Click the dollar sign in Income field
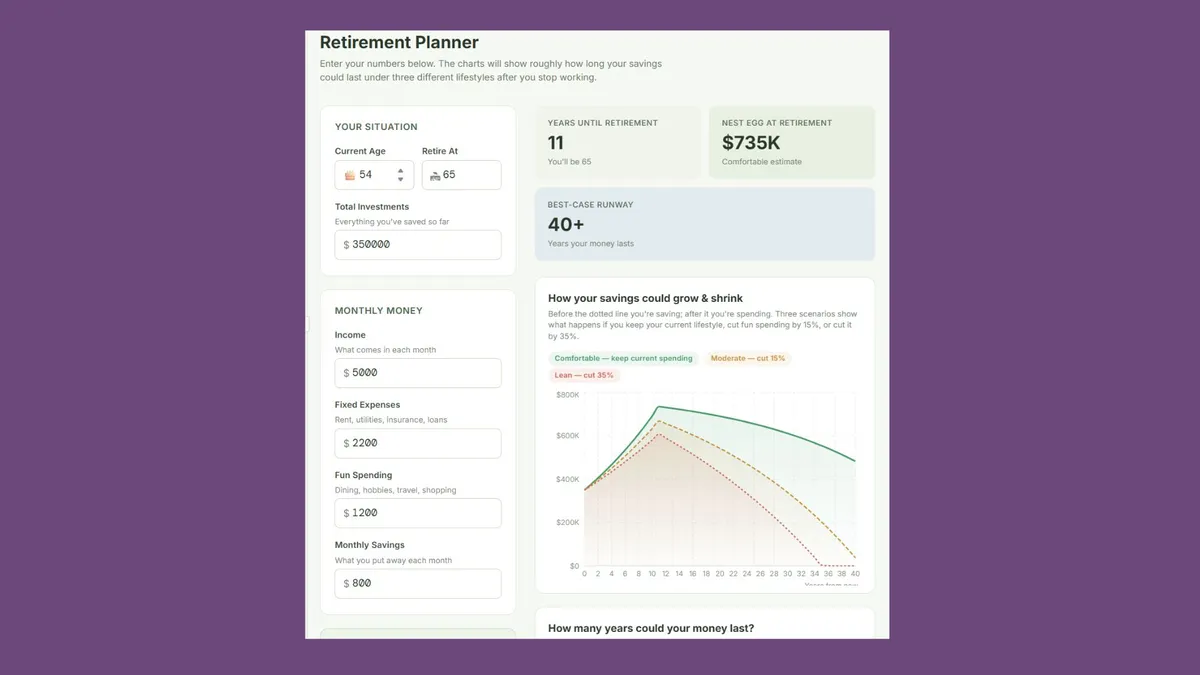 click(346, 373)
